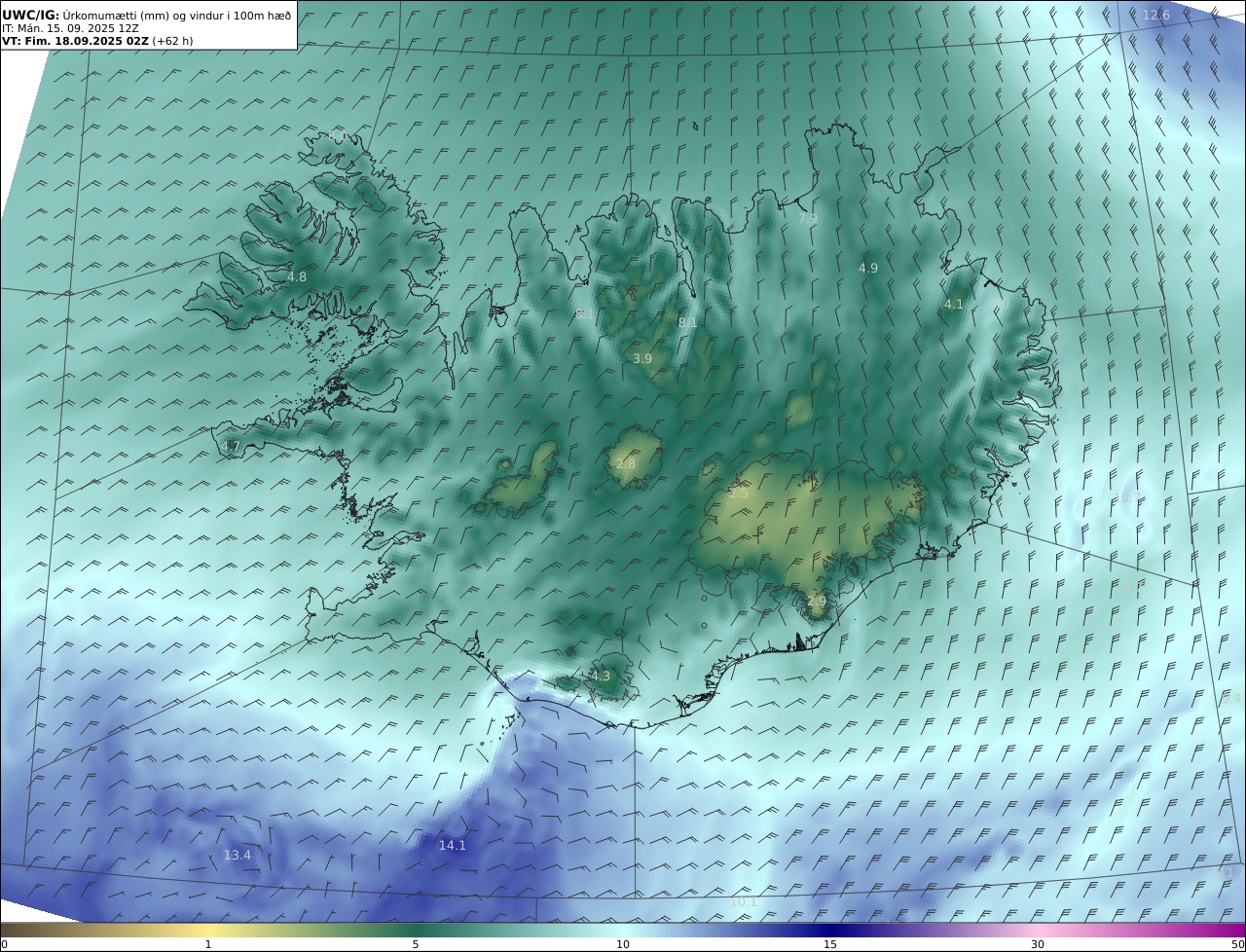
Task: Click the 12.6 value label on the map
Action: point(1155,15)
